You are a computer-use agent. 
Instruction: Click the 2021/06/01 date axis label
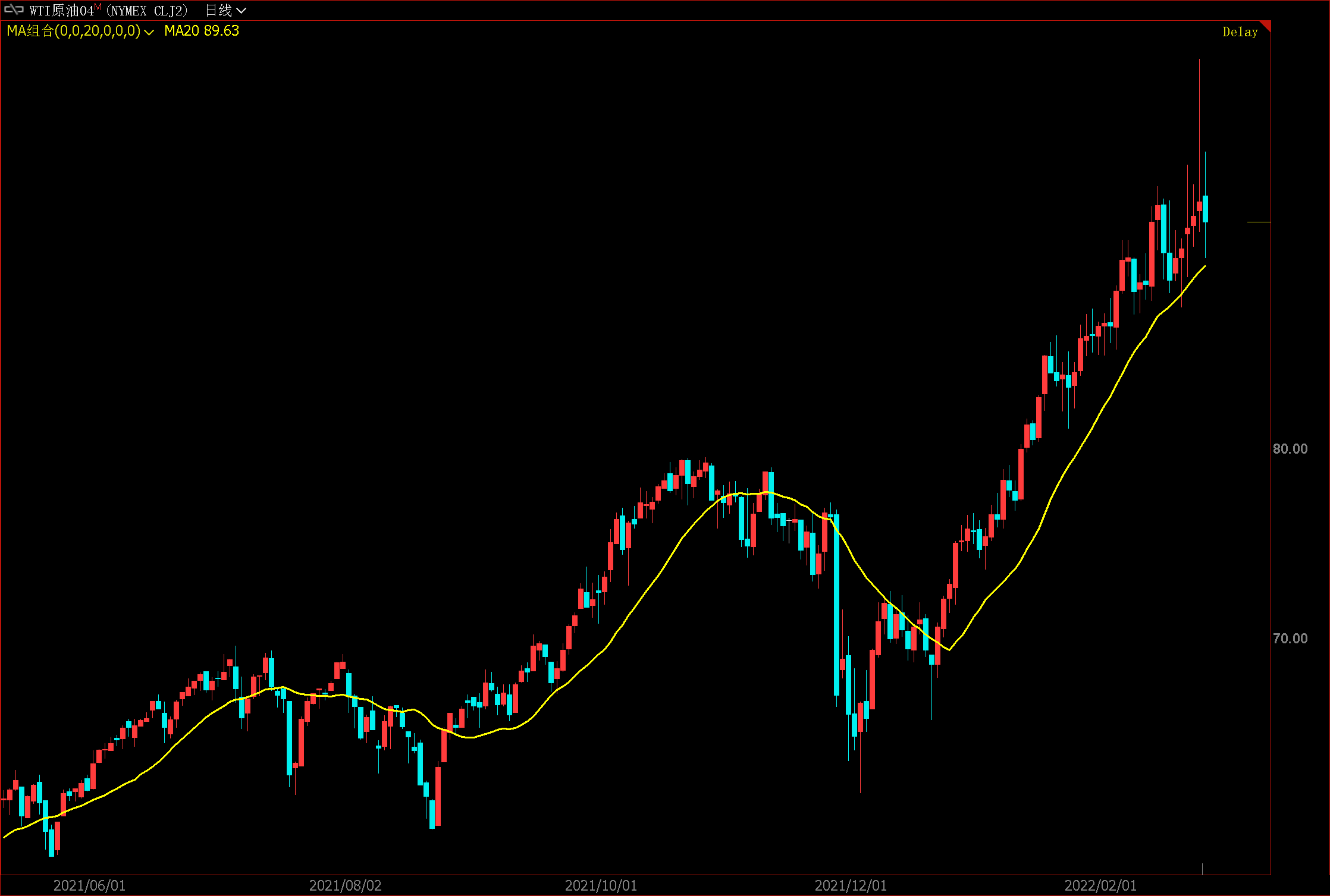coord(89,885)
